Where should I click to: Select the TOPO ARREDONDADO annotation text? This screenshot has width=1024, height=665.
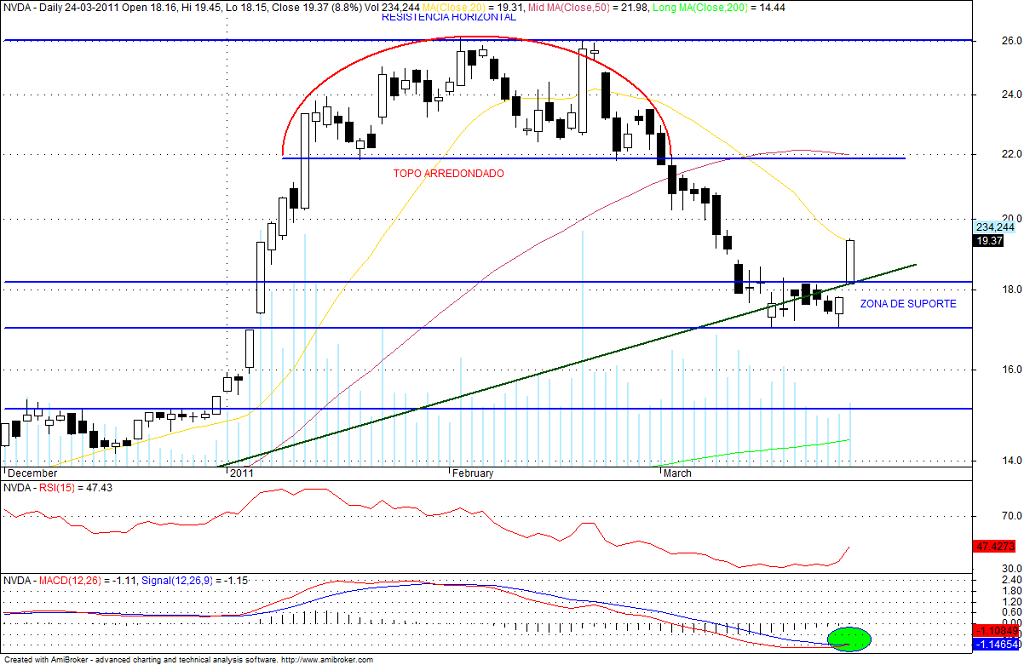click(449, 174)
